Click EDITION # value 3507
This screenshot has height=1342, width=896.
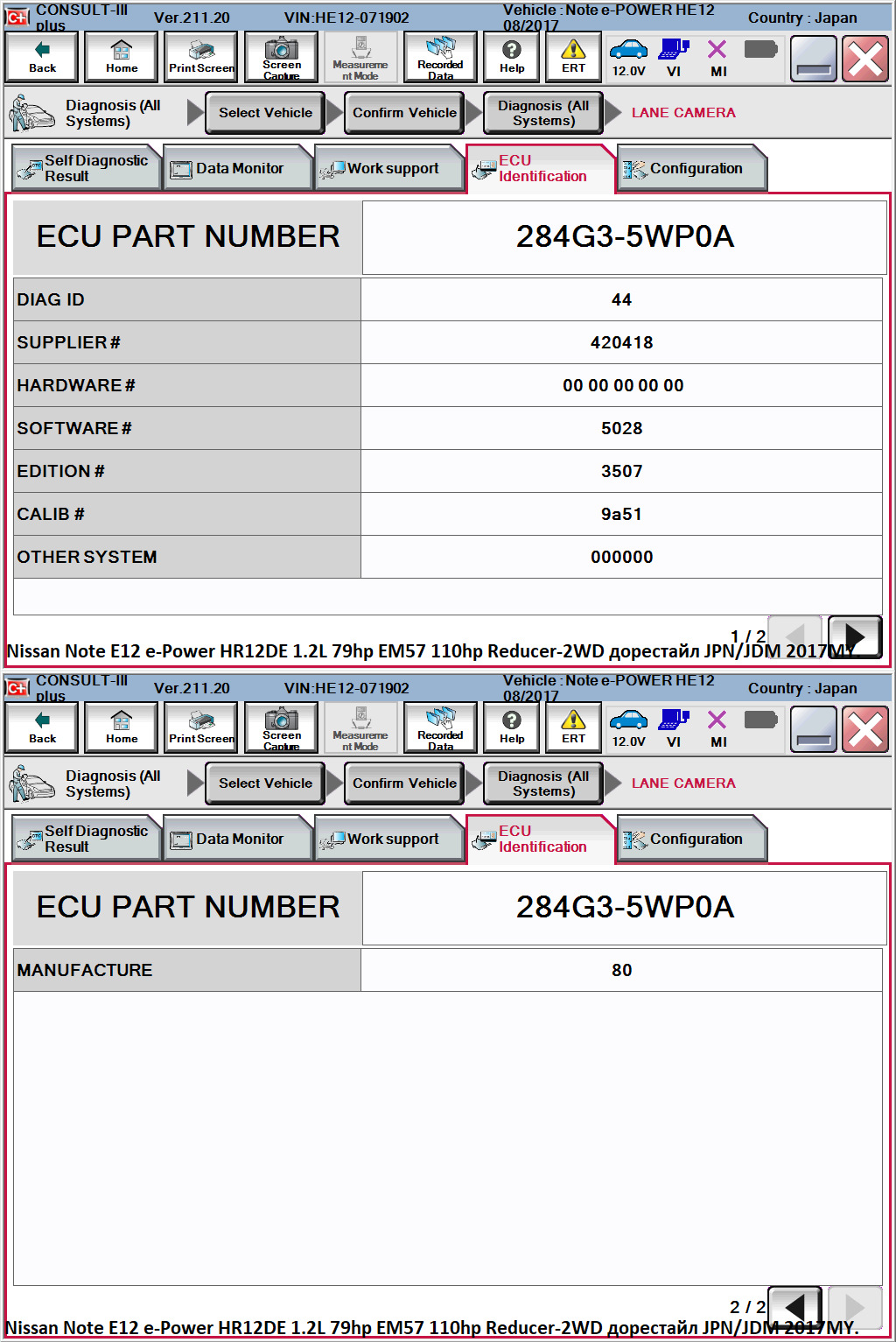point(621,472)
